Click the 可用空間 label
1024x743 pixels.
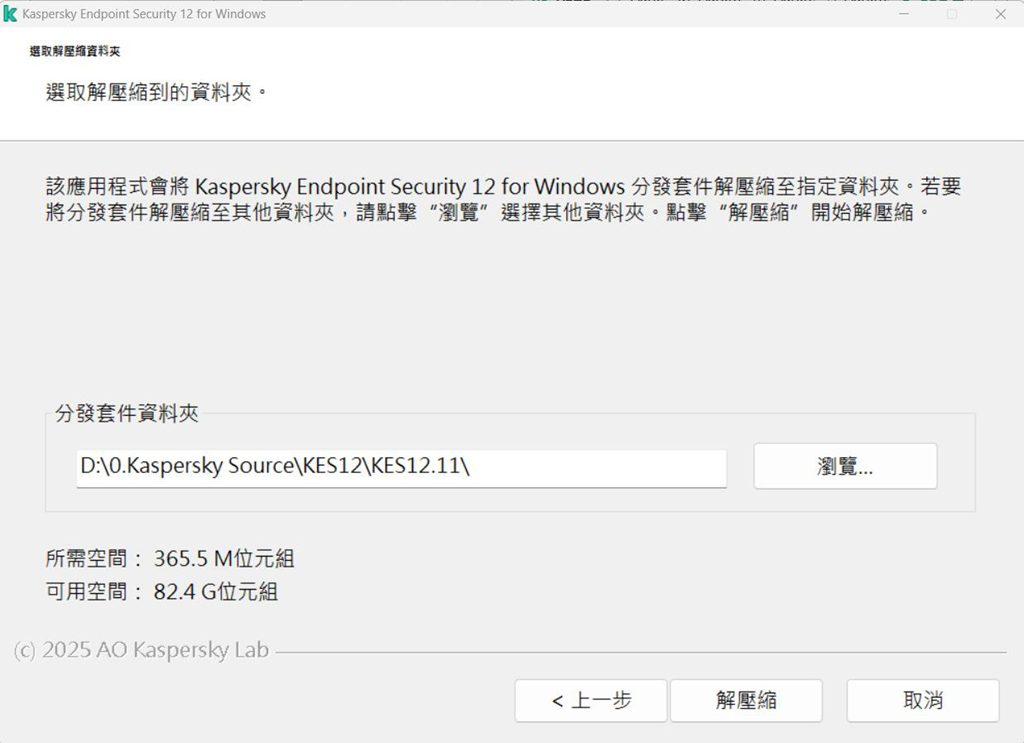click(x=94, y=592)
